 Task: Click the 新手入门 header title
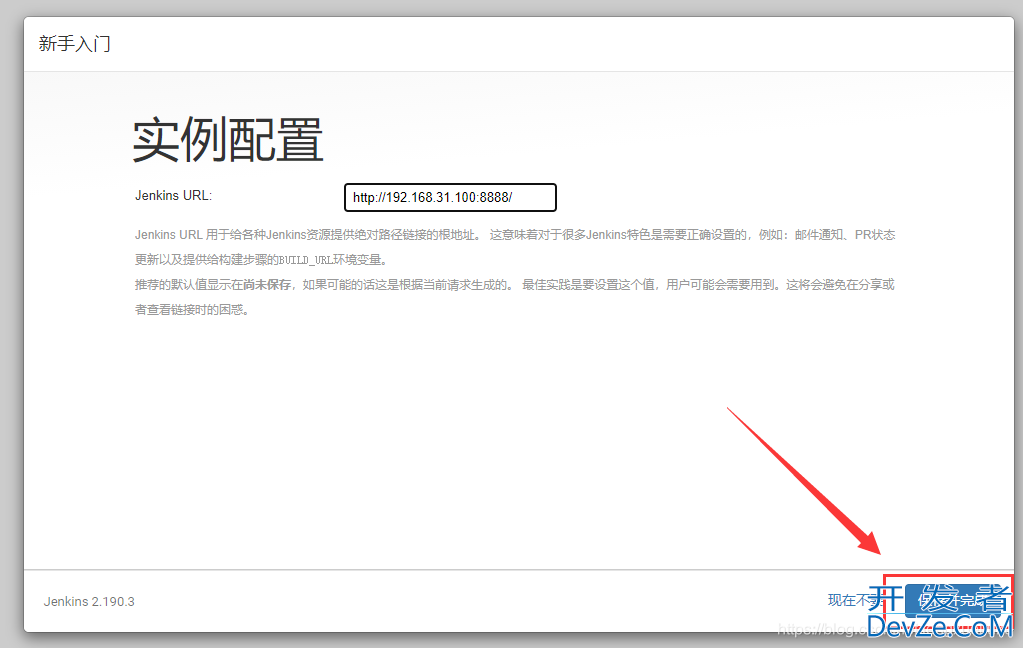click(74, 44)
